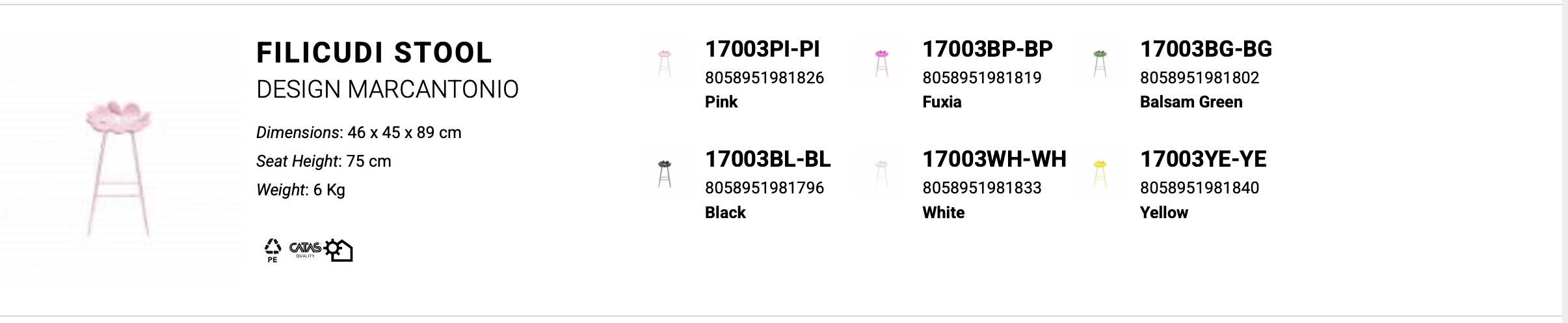Click the indoor/outdoor use house icon
The width and height of the screenshot is (1568, 323).
click(339, 250)
